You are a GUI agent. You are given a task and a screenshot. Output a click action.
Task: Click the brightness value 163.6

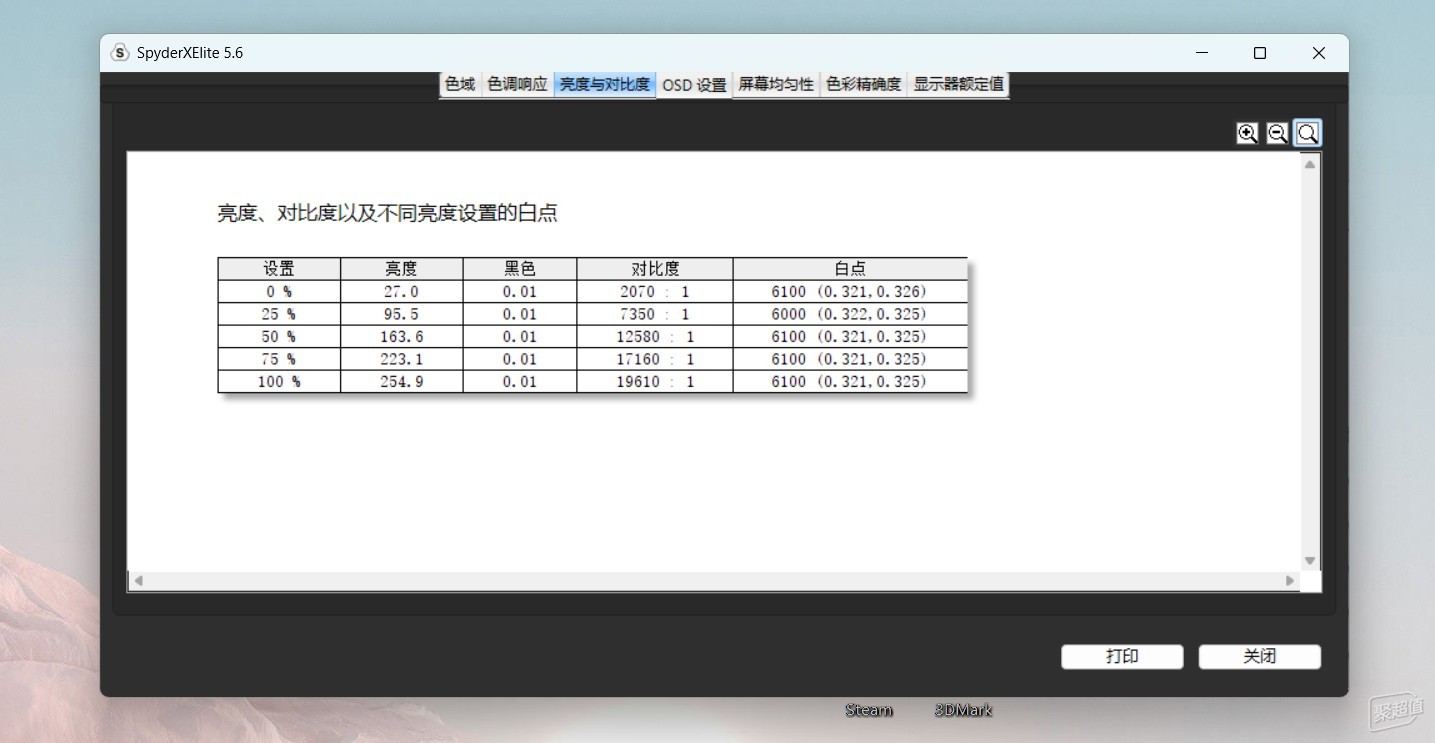coord(401,336)
